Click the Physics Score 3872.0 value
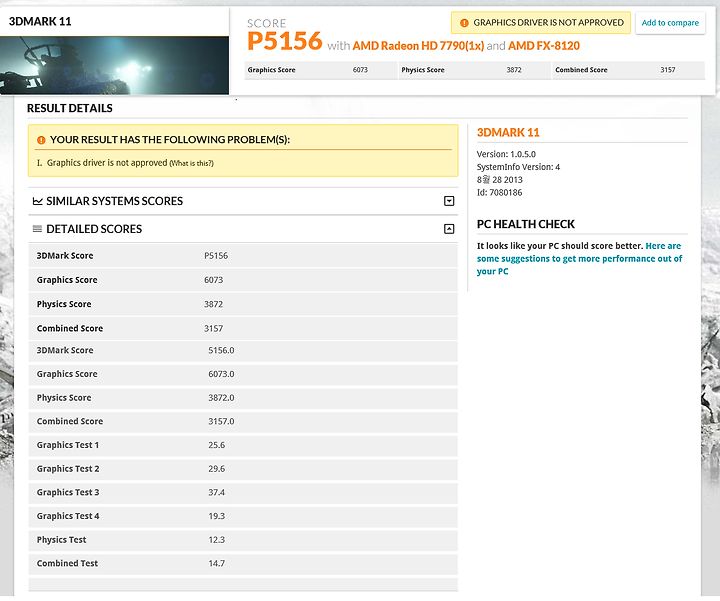The height and width of the screenshot is (601, 720). [221, 398]
